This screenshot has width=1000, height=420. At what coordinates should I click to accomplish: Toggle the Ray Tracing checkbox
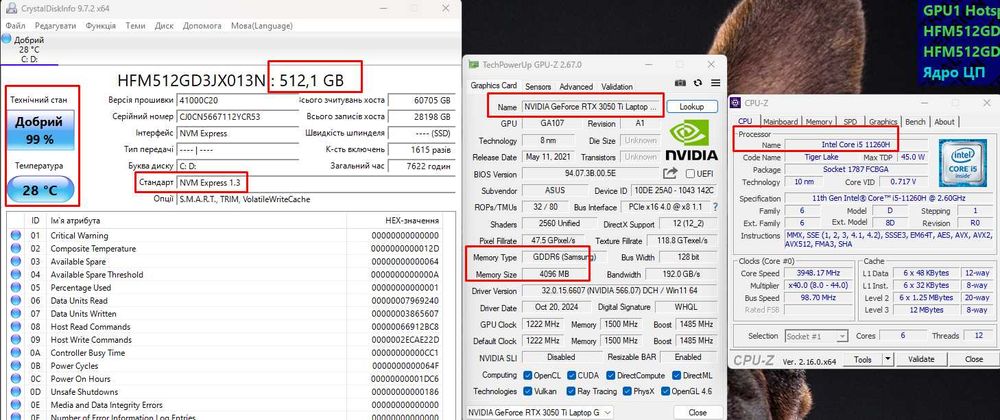coord(571,391)
